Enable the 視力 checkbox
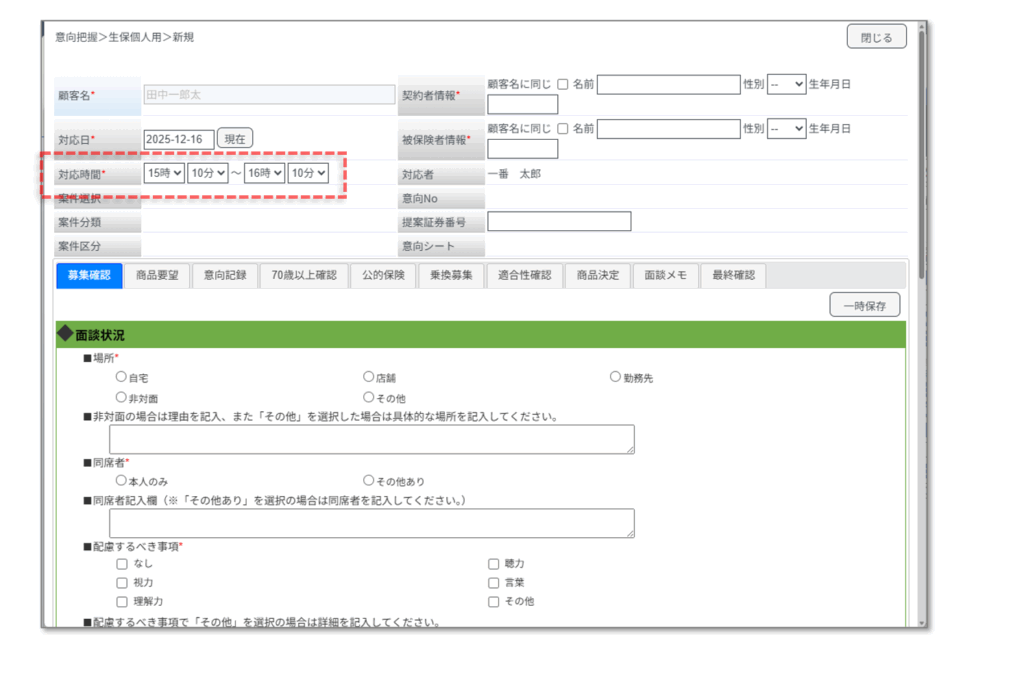Viewport: 1024px width, 686px height. pyautogui.click(x=122, y=583)
